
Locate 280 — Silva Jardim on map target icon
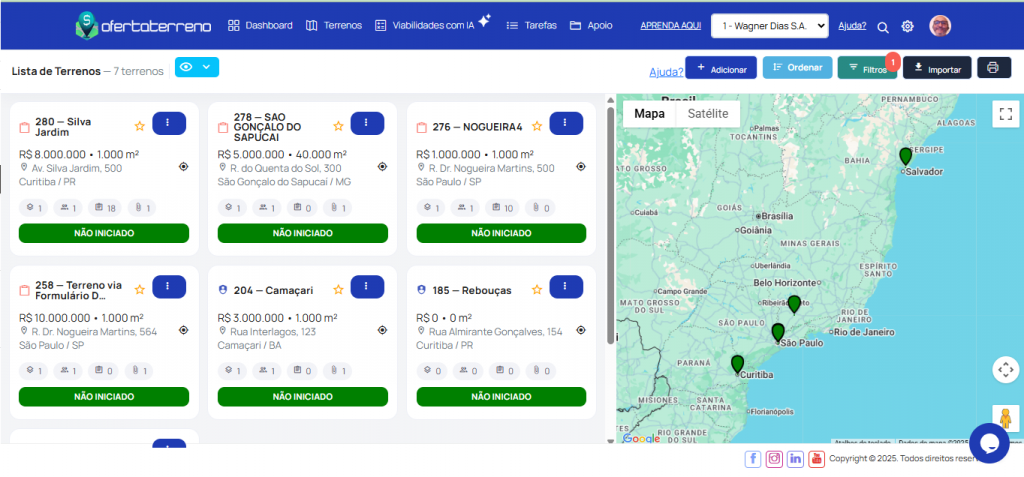[184, 167]
